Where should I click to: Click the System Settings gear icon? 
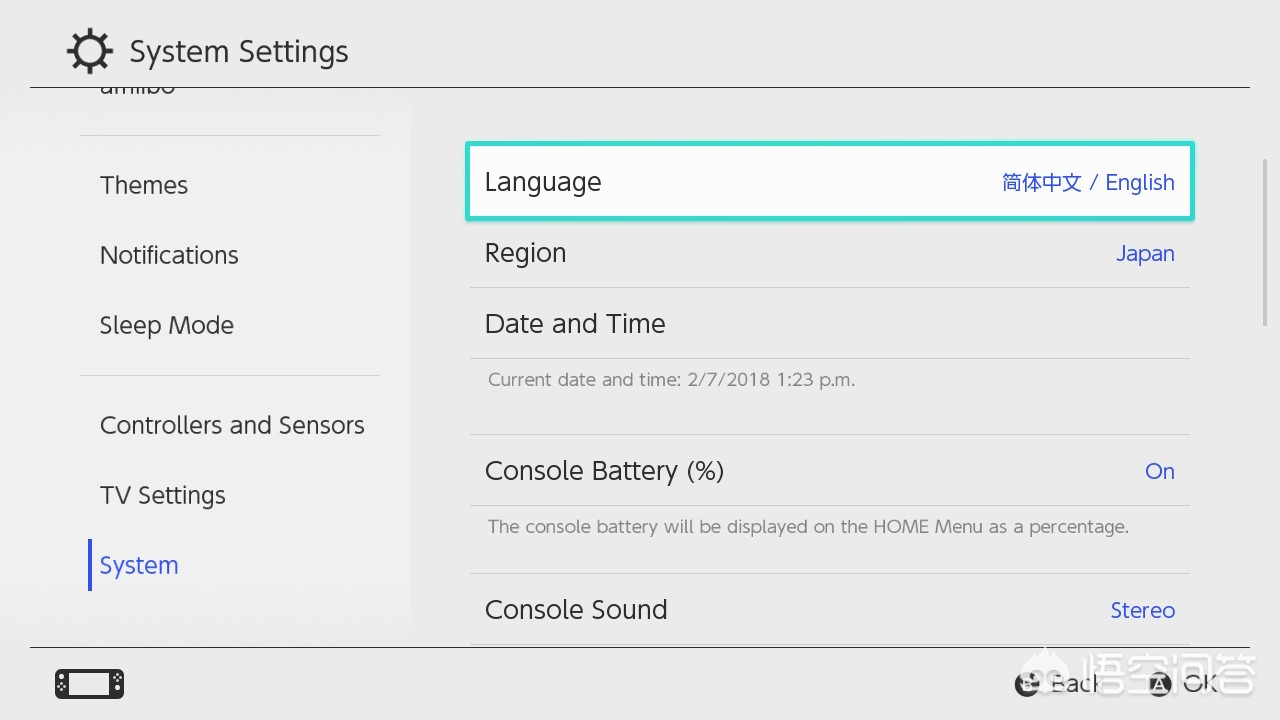click(89, 51)
